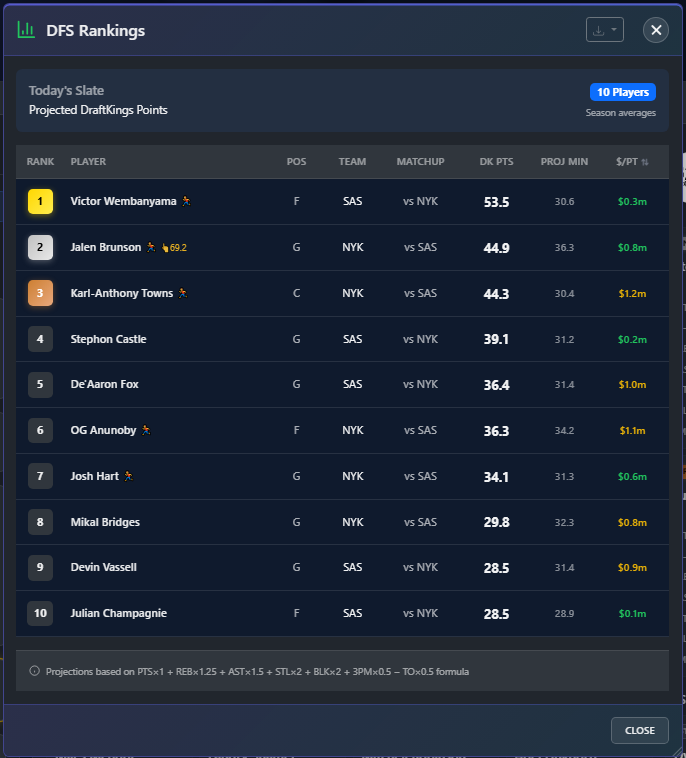This screenshot has width=686, height=758.
Task: Click the 39.1 DK points value
Action: click(496, 339)
